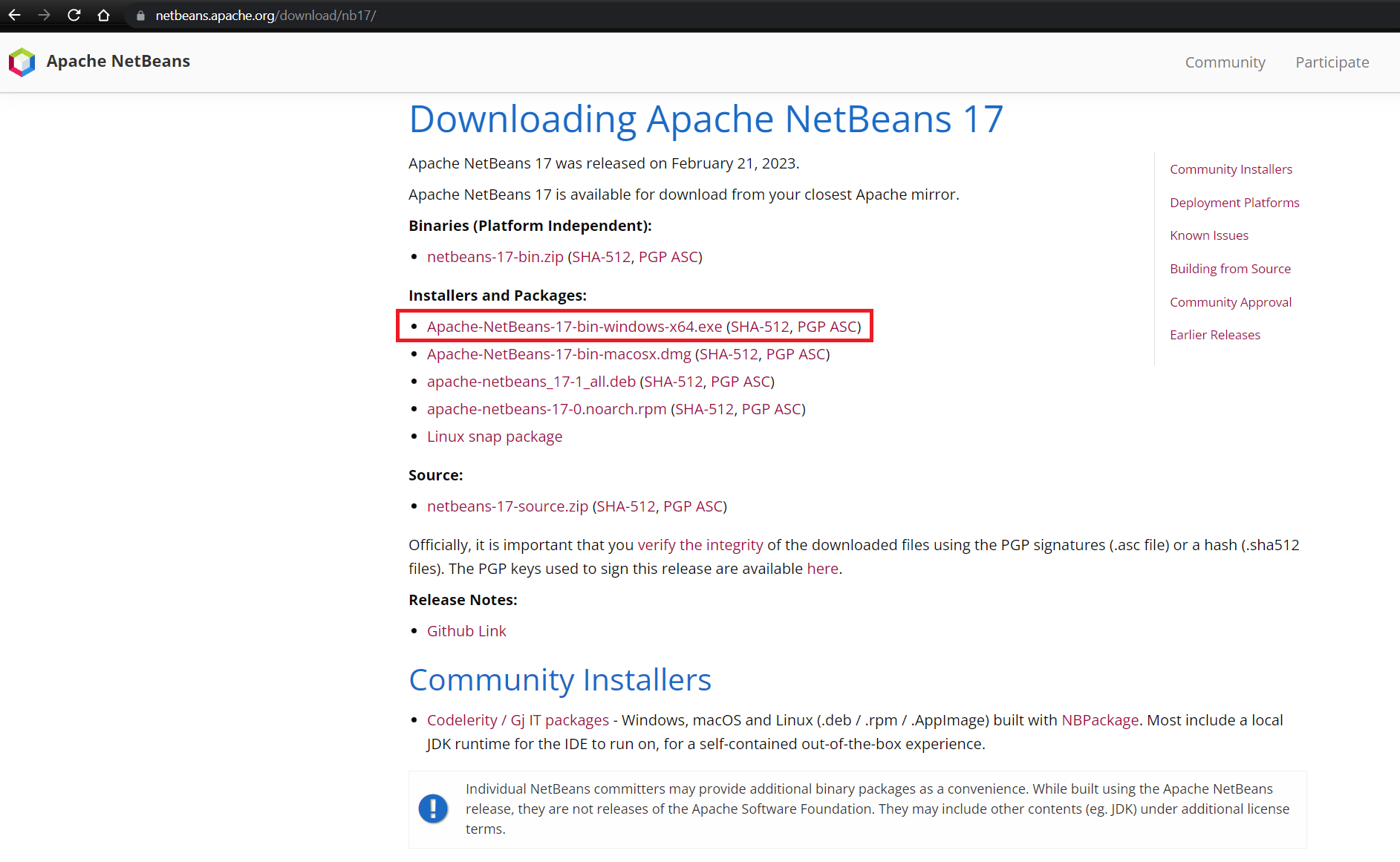The width and height of the screenshot is (1400, 862).
Task: Click the browser forward arrow
Action: click(44, 15)
